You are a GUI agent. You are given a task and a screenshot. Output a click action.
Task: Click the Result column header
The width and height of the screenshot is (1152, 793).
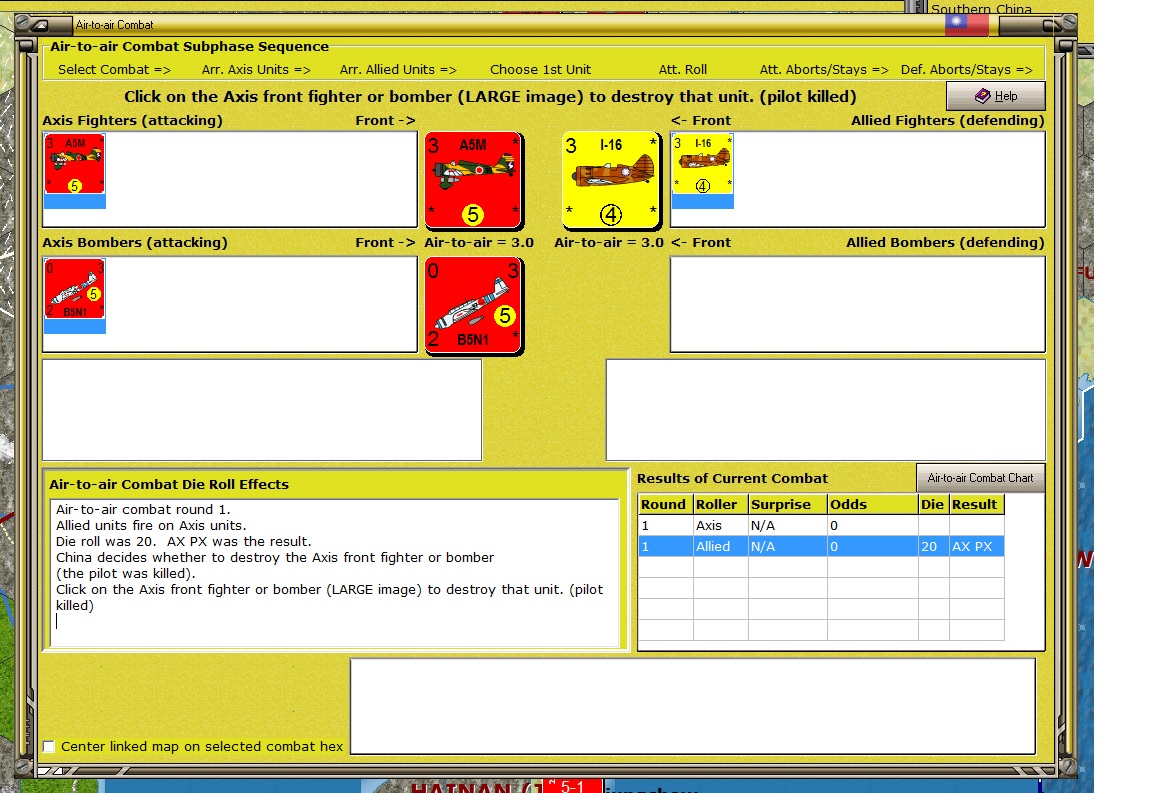(976, 504)
